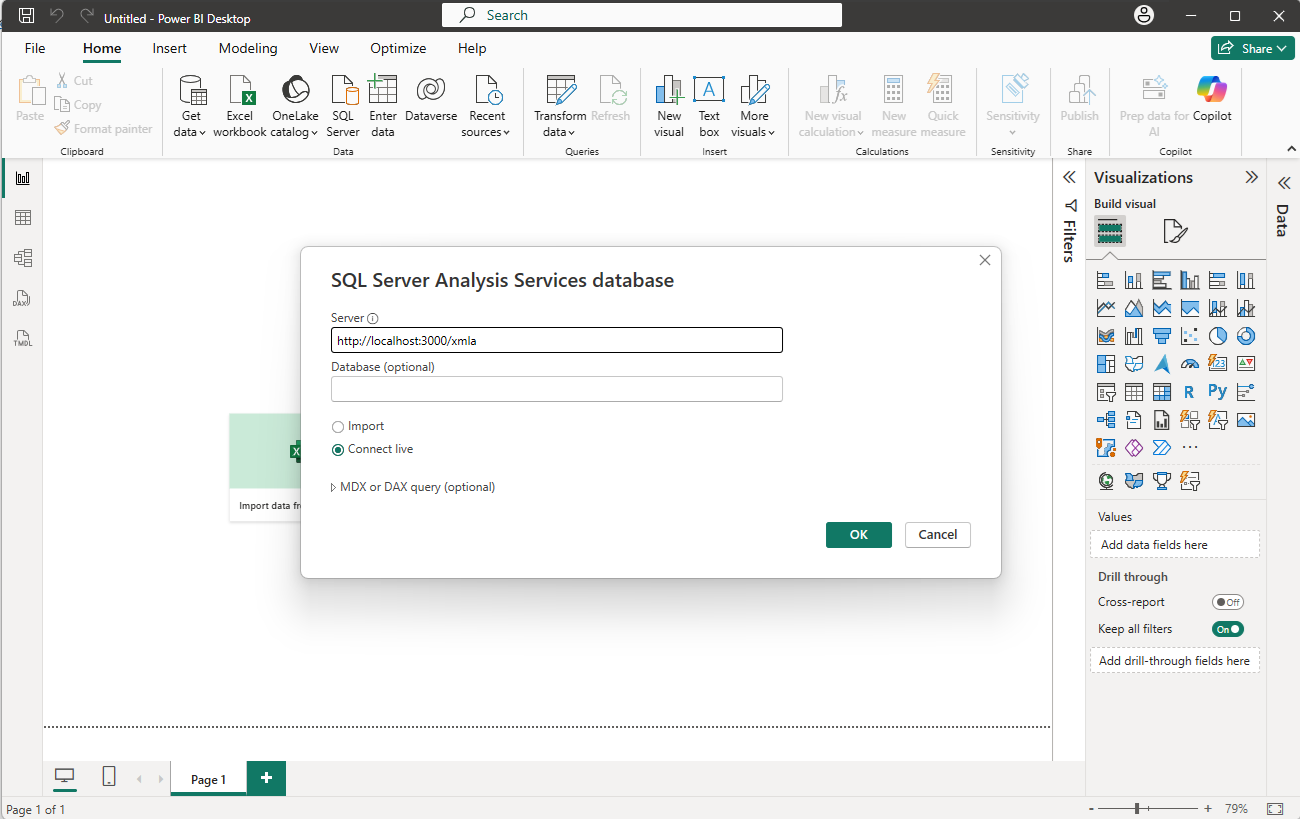Insert a Text box from ribbon

point(709,106)
